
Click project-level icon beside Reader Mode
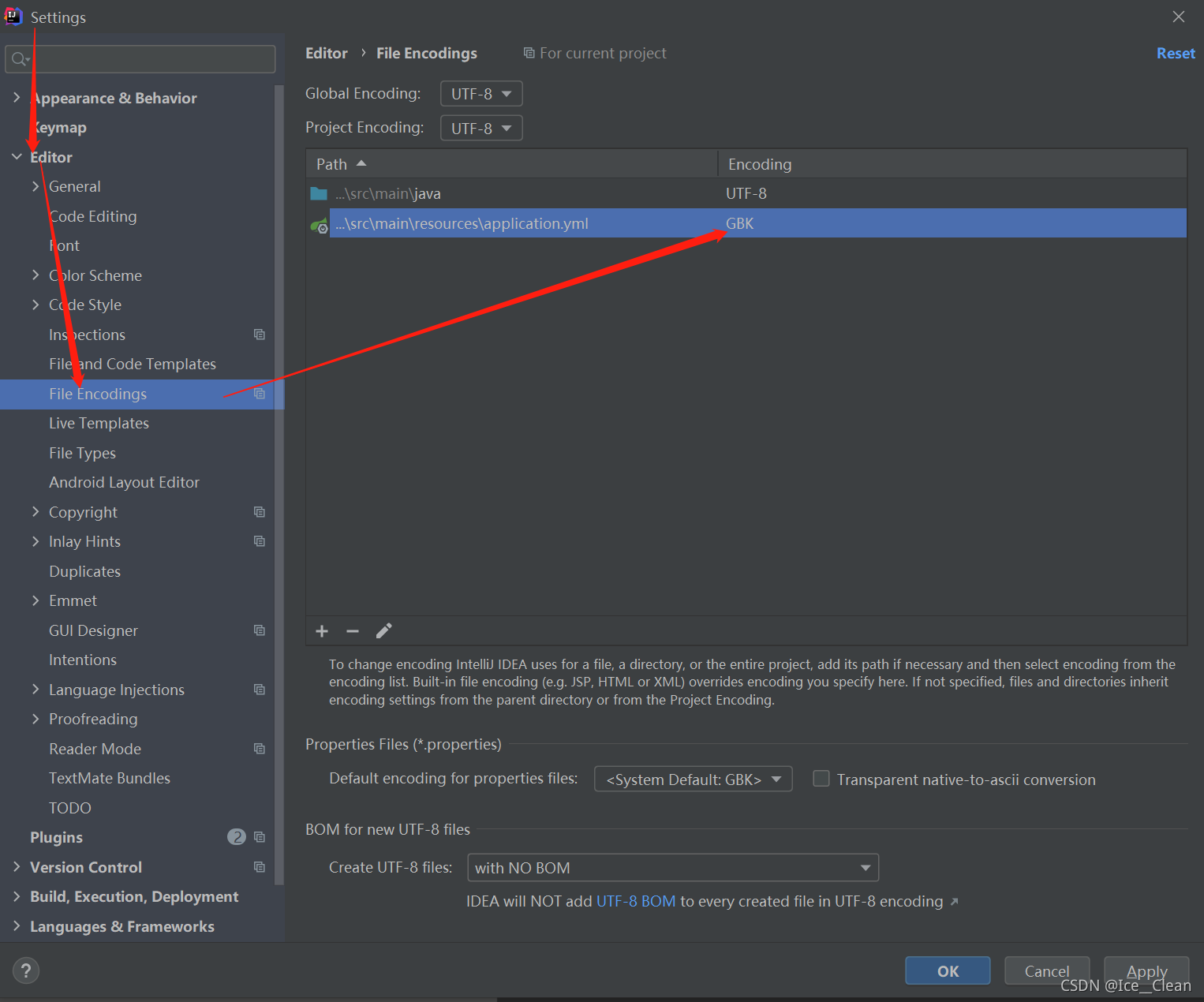260,749
